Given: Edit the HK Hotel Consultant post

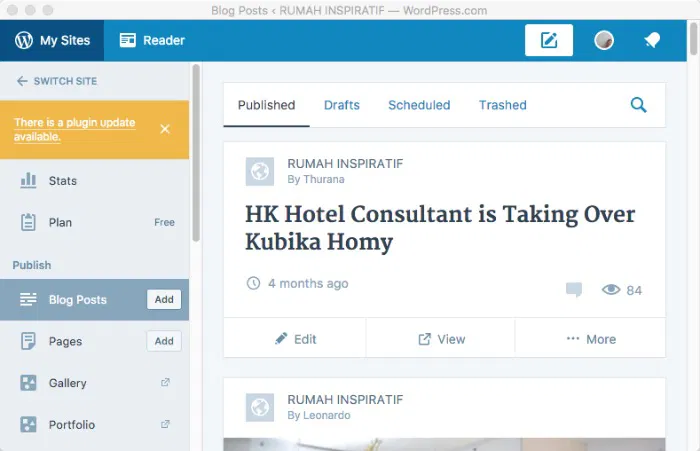Looking at the screenshot, I should click(x=295, y=339).
